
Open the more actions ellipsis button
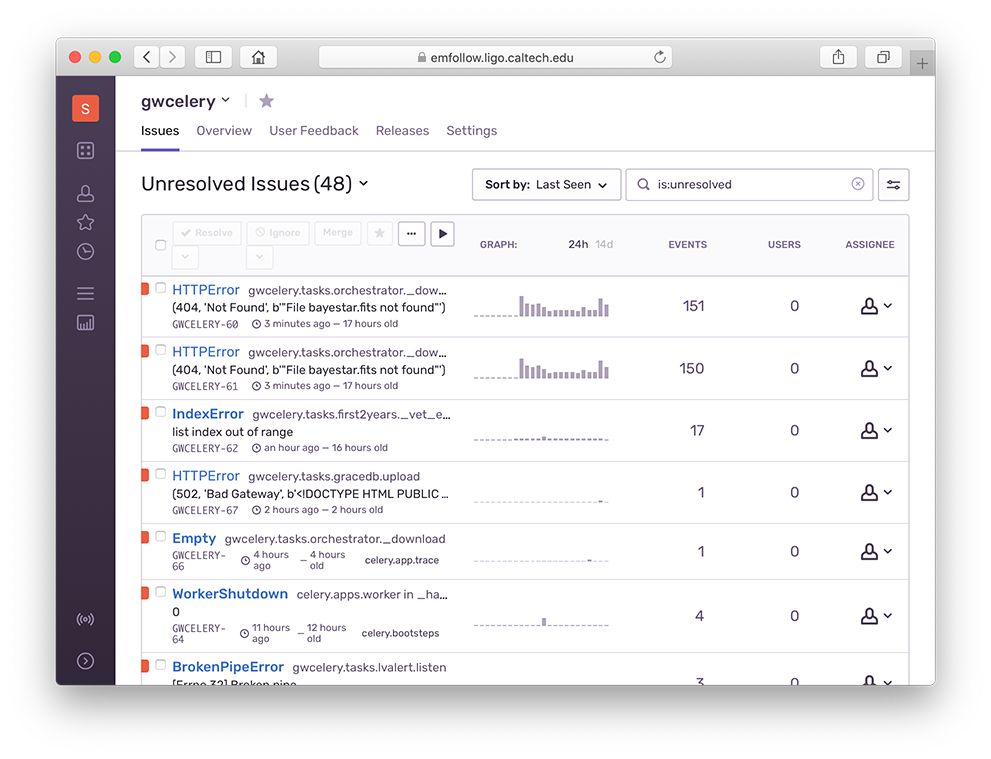[x=411, y=233]
